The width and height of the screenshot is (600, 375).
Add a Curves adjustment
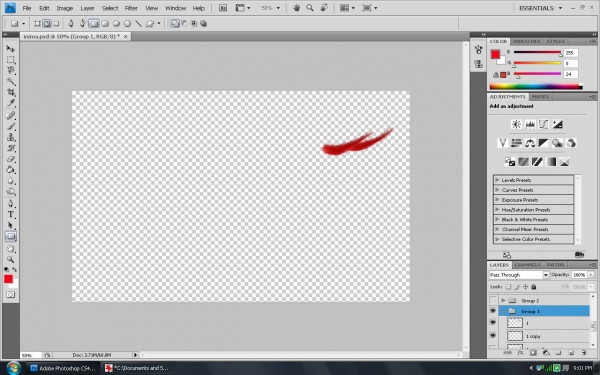543,124
